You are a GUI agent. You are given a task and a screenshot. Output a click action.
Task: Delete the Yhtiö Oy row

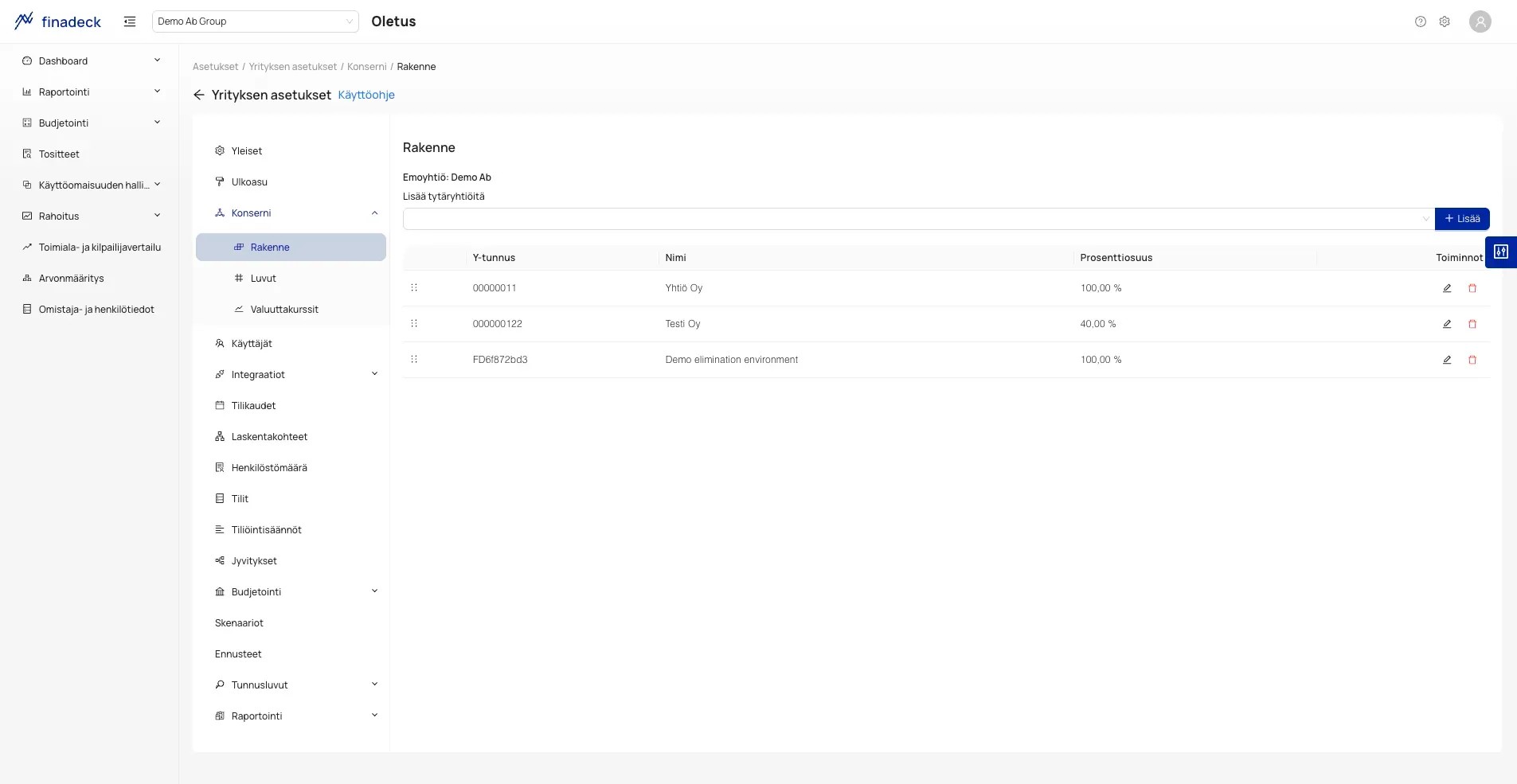(1472, 288)
